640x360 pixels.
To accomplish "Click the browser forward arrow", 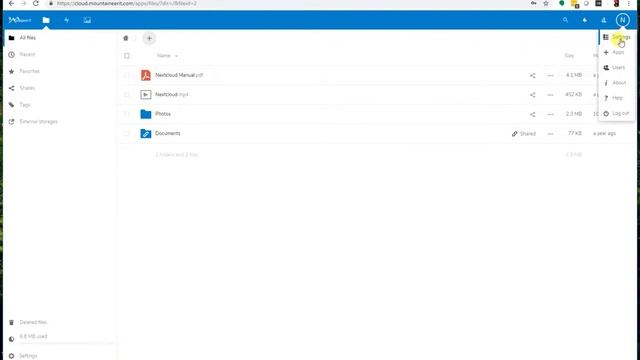I will tap(24, 3).
